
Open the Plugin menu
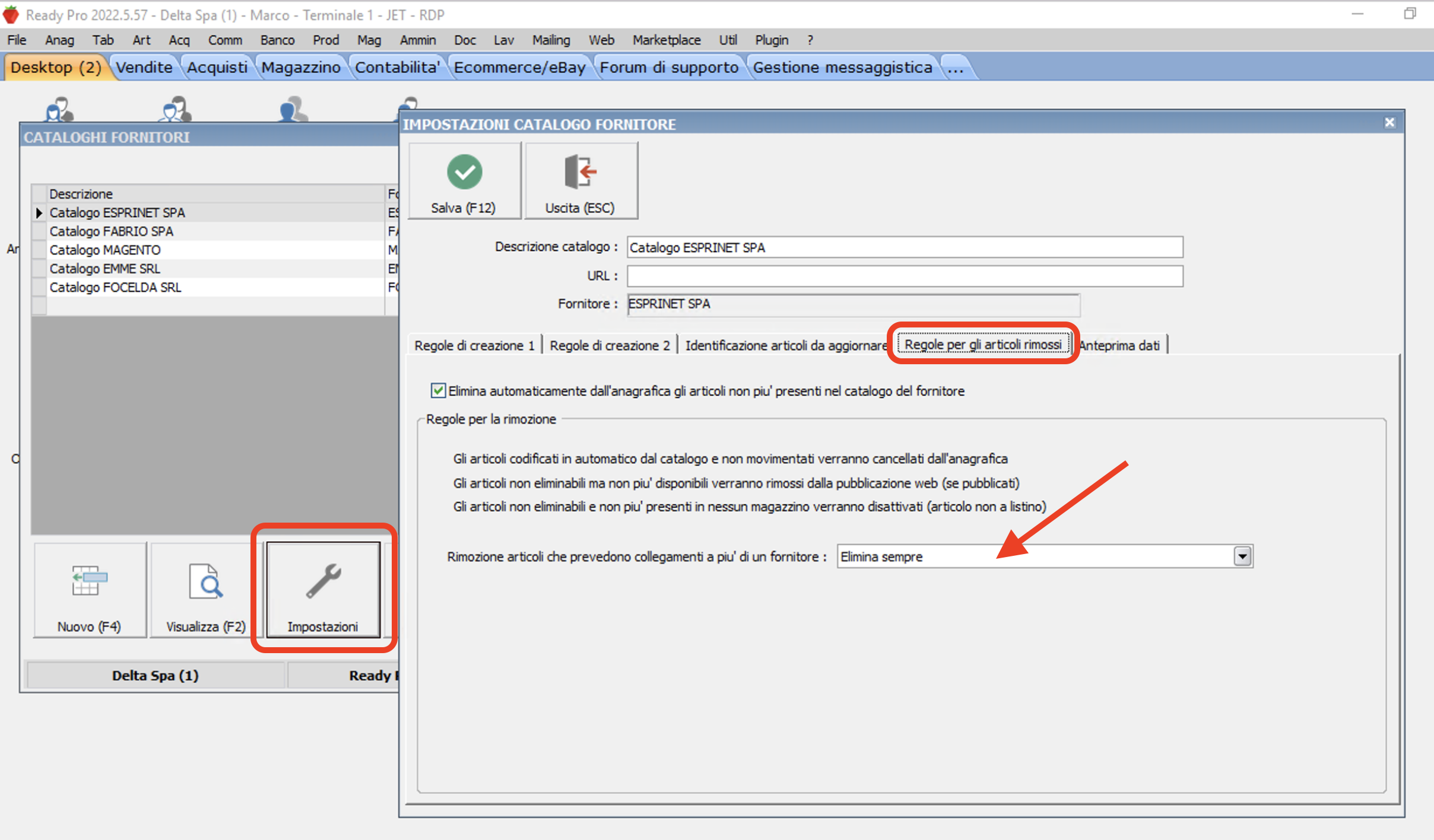772,40
